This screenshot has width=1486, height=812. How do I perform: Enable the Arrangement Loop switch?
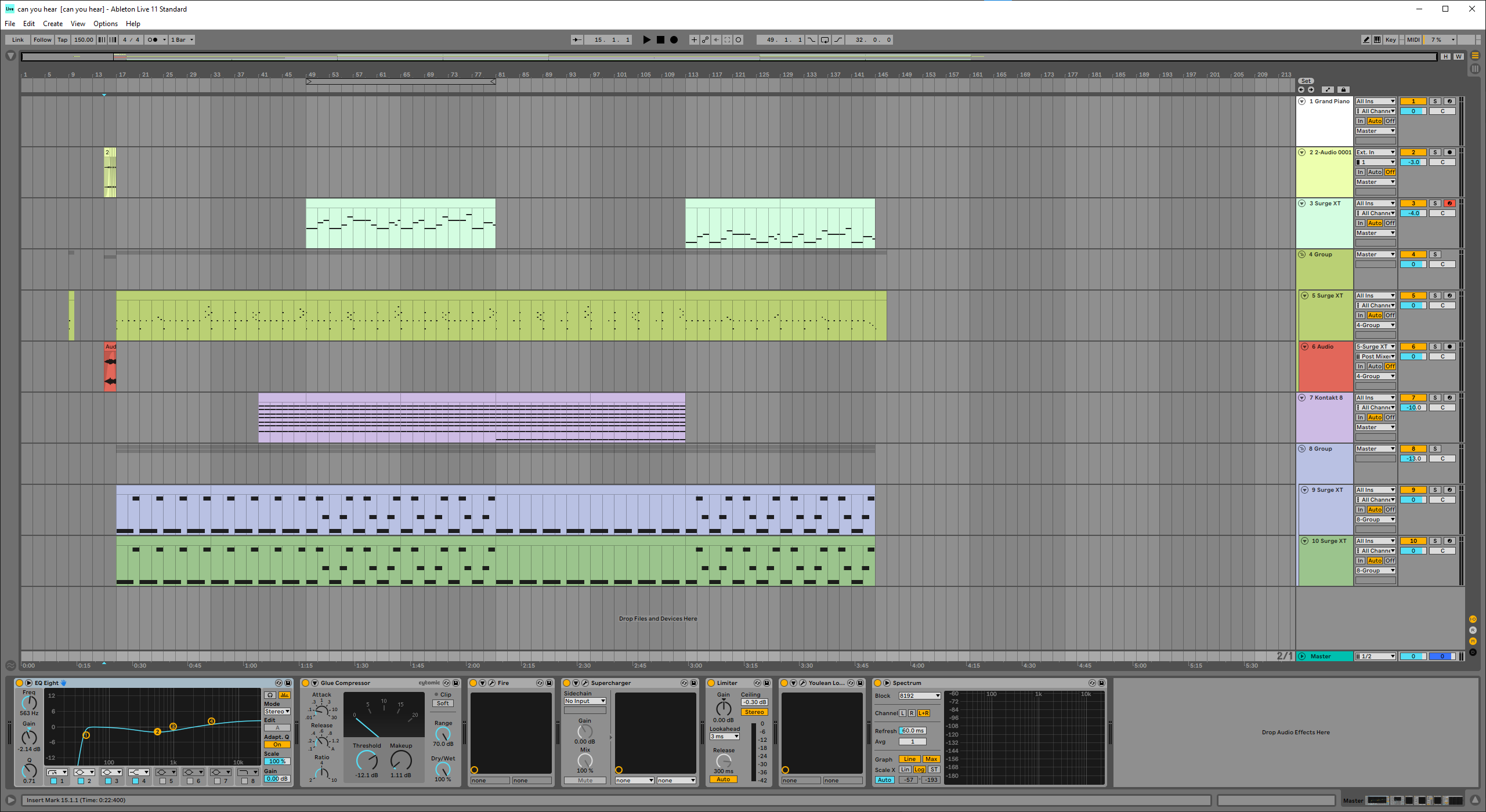[x=825, y=40]
